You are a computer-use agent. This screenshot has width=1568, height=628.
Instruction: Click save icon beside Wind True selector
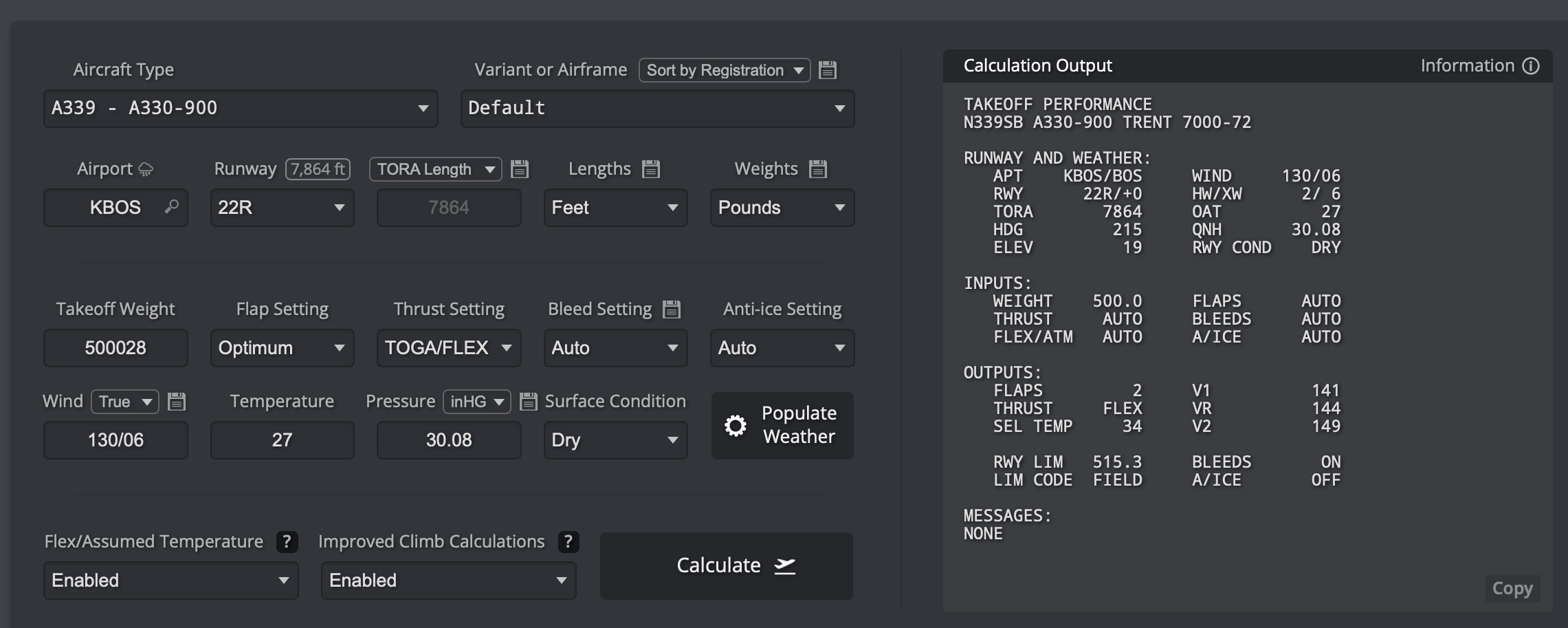point(177,402)
